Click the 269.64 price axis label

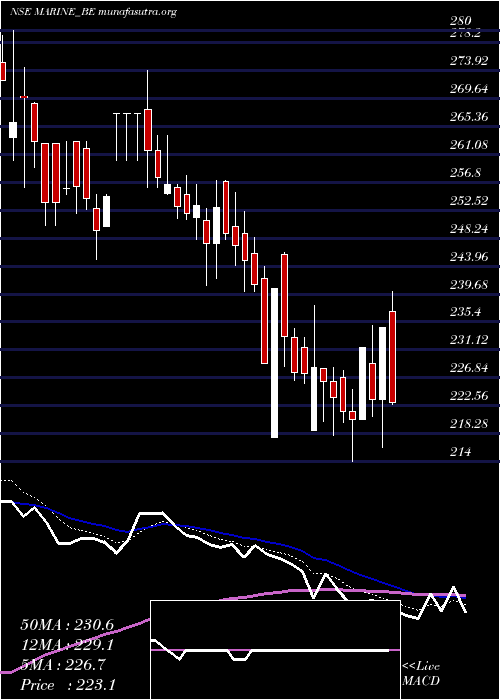[x=468, y=89]
